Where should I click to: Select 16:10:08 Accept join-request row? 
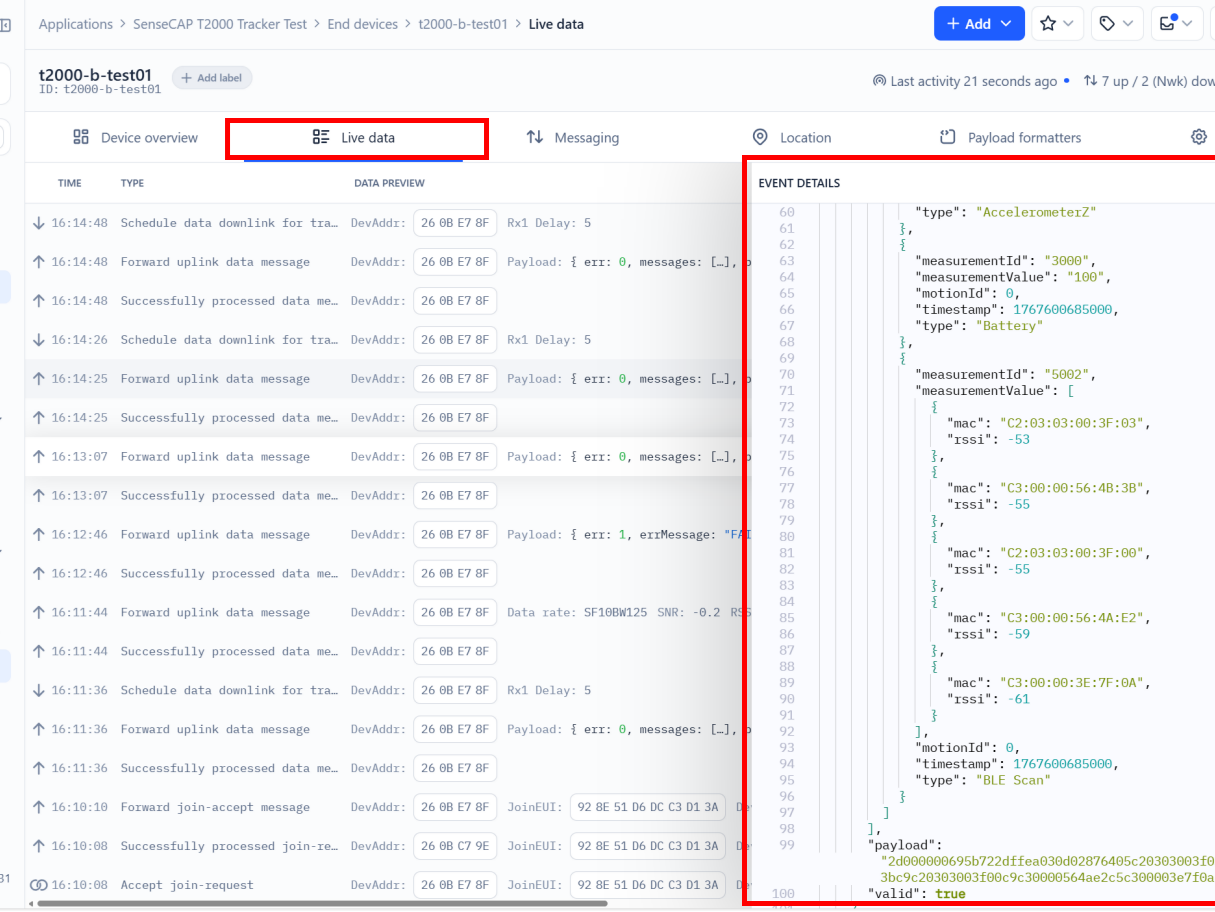[385, 885]
